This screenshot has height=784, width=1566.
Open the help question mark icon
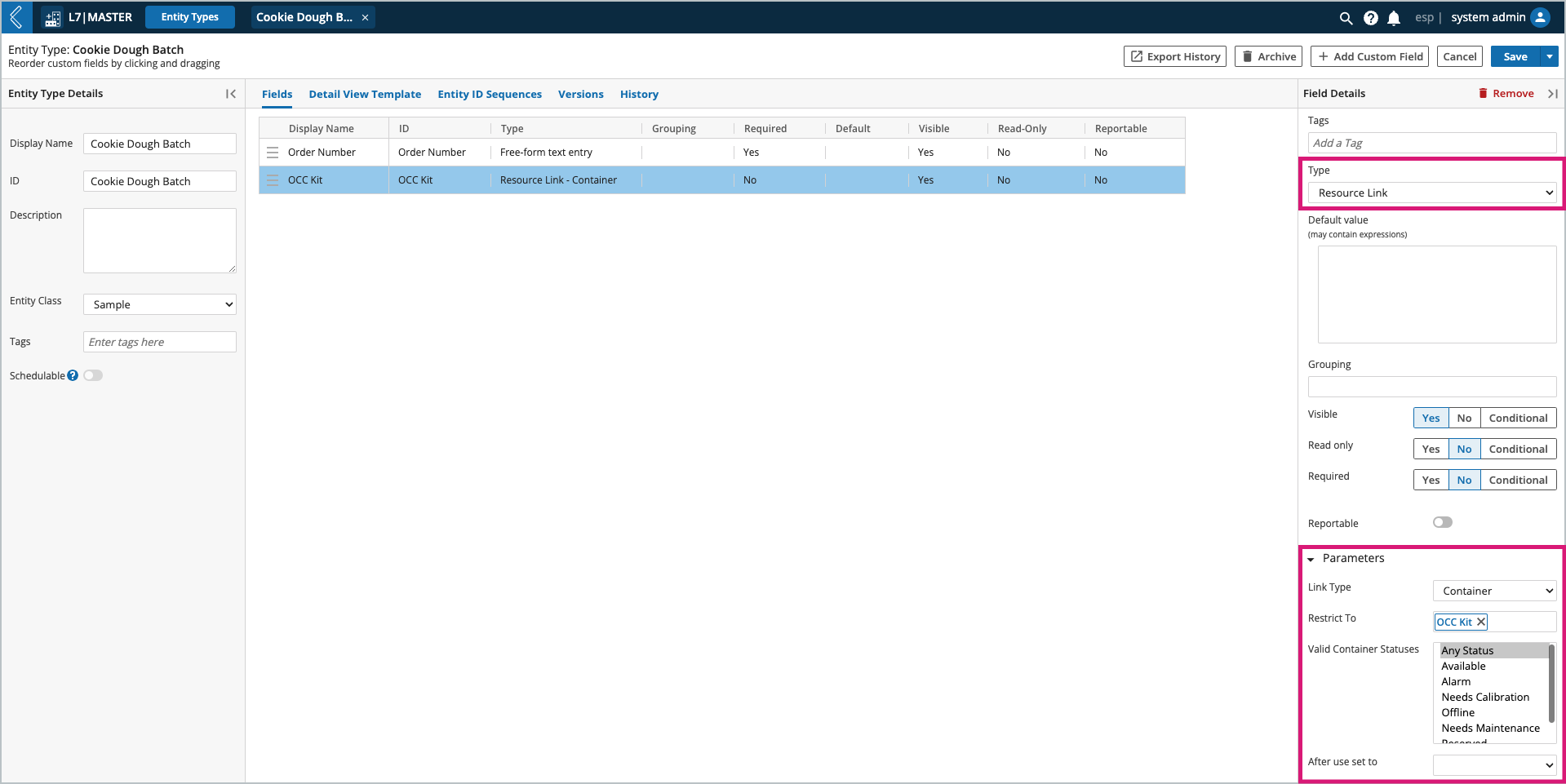point(1371,18)
